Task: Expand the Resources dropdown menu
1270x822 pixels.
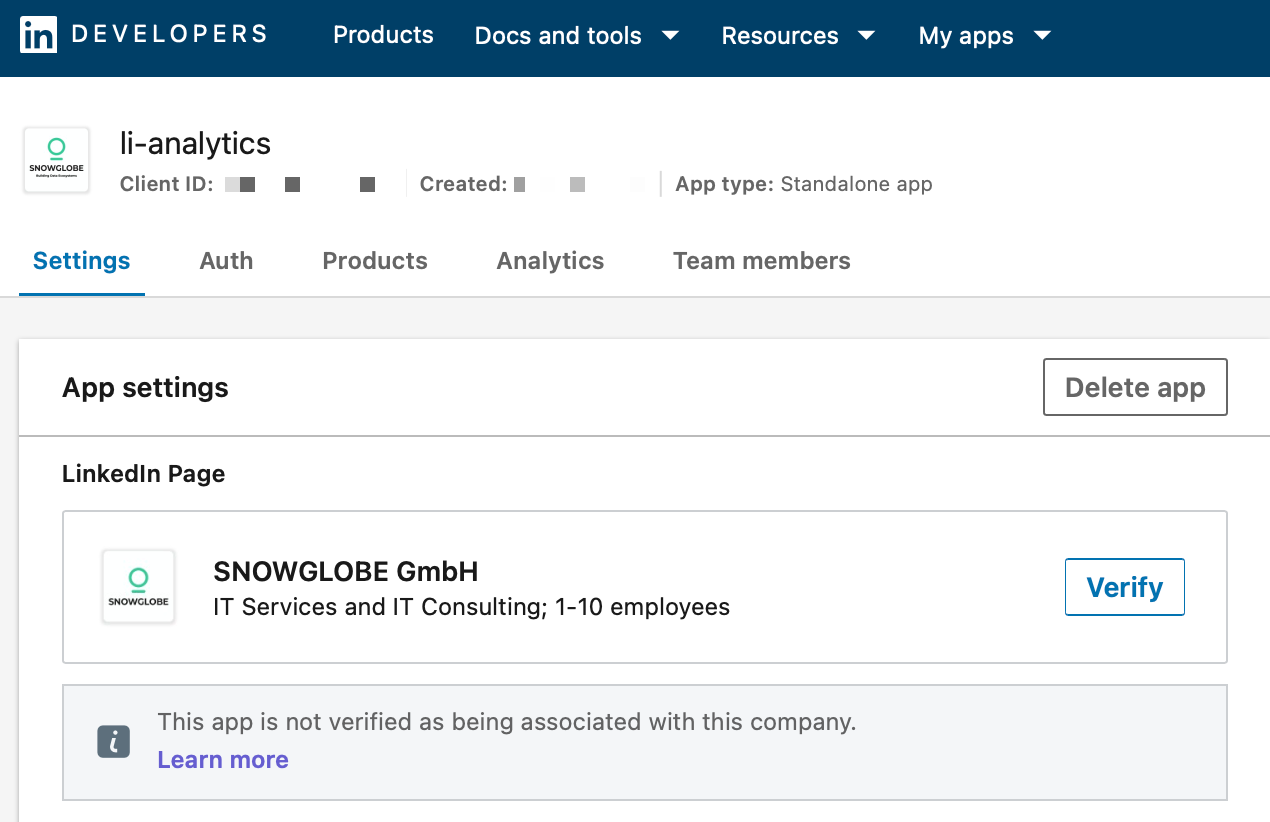Action: click(798, 36)
